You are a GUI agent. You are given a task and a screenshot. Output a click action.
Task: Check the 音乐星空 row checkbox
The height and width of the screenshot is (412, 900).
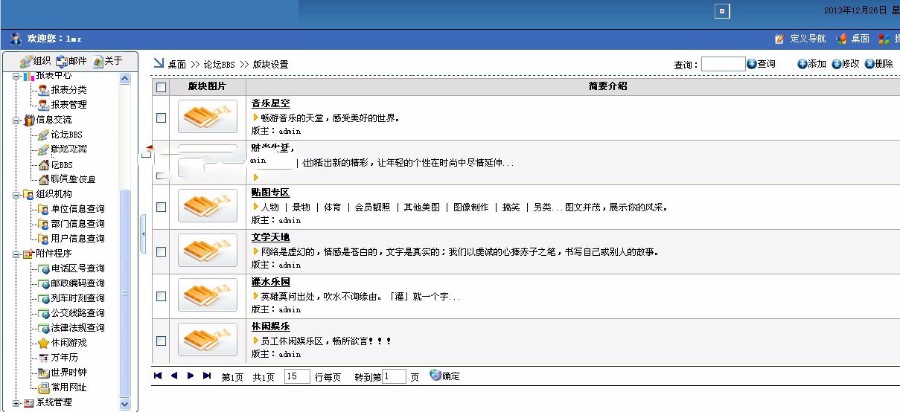coord(161,118)
